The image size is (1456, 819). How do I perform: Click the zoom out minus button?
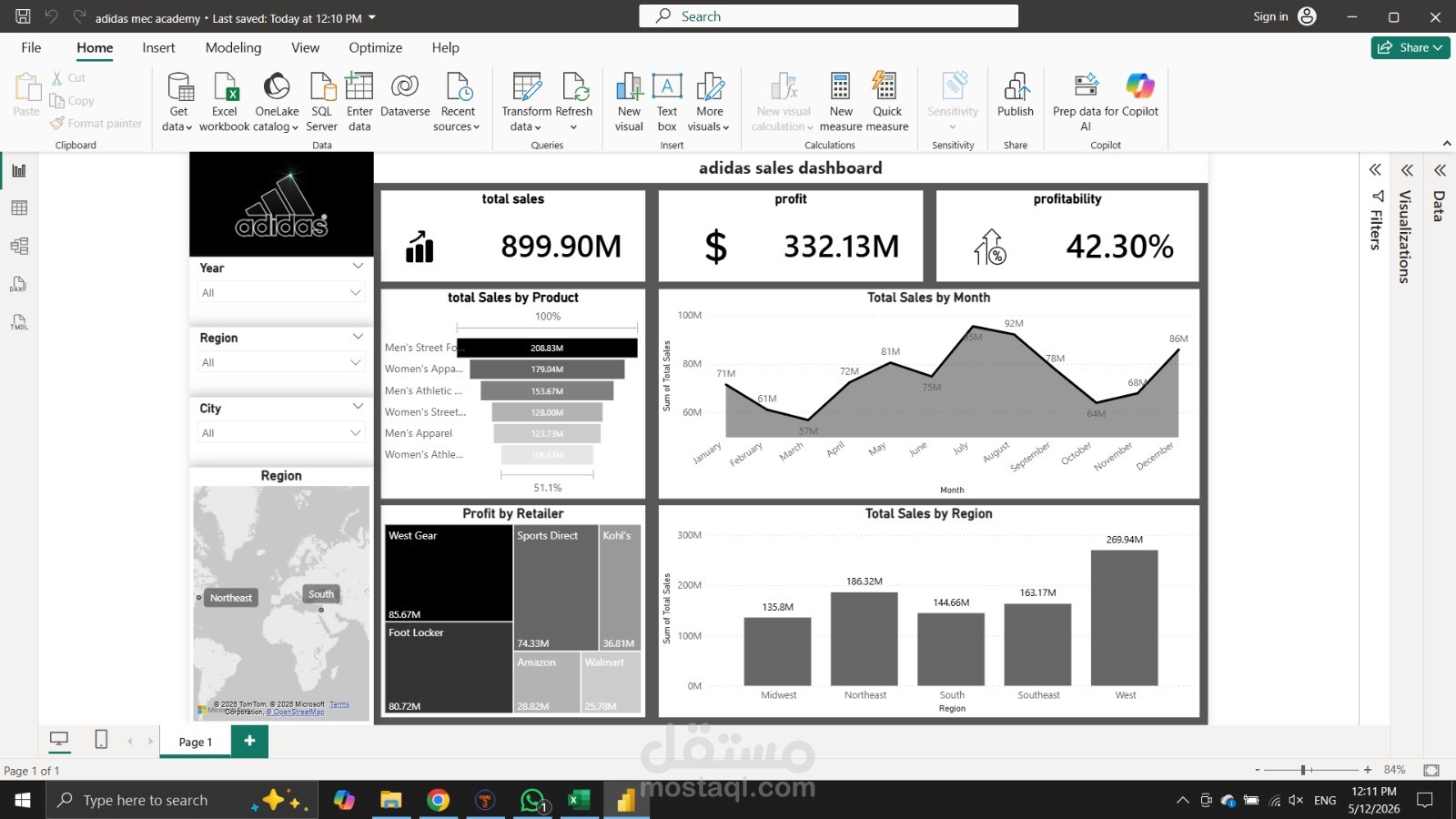1258,770
